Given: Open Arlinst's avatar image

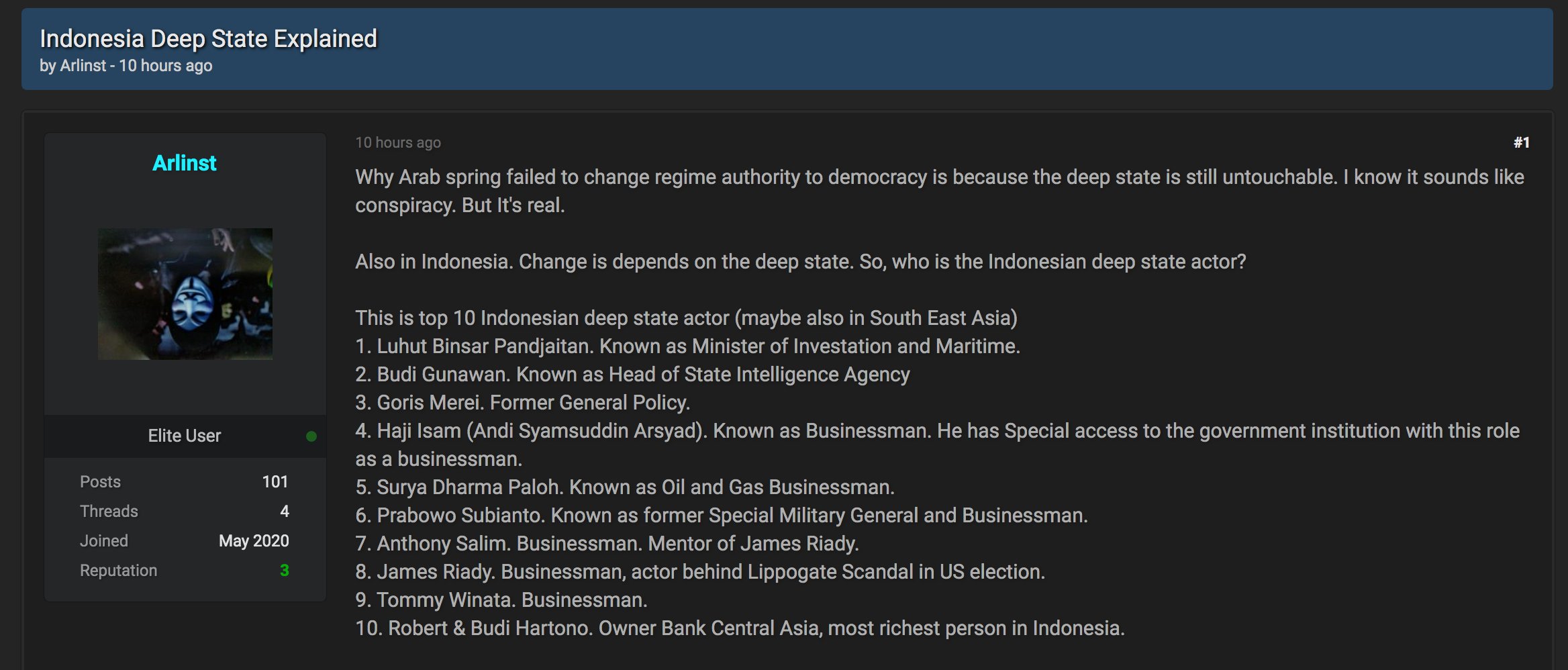Looking at the screenshot, I should pyautogui.click(x=185, y=293).
